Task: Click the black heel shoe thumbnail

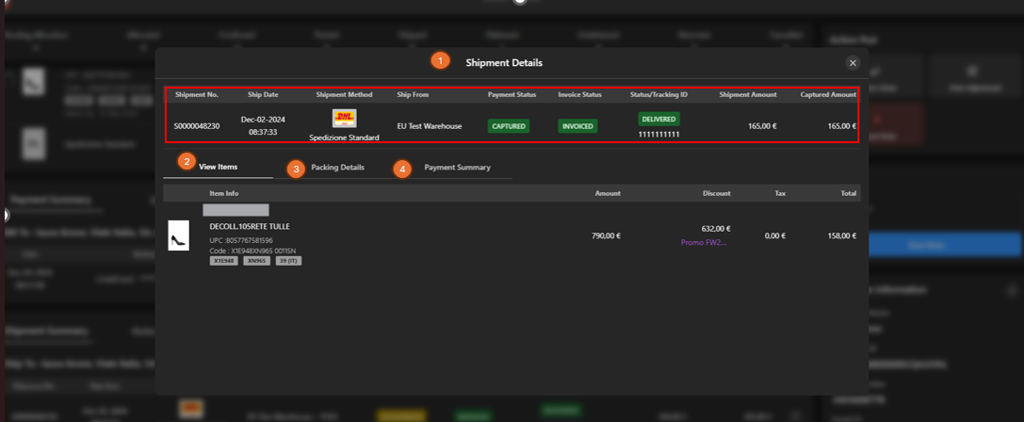Action: click(x=178, y=235)
